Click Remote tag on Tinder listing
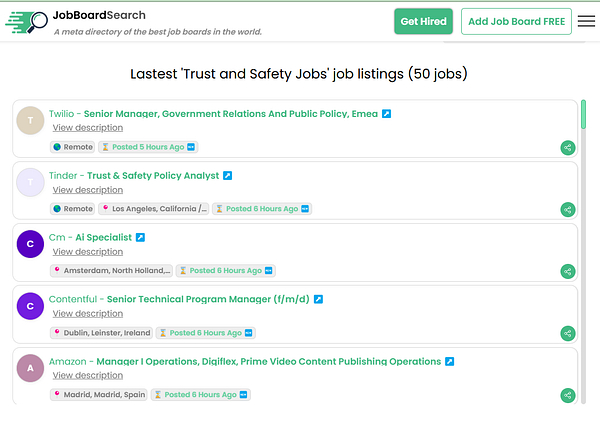The image size is (600, 441). [73, 209]
